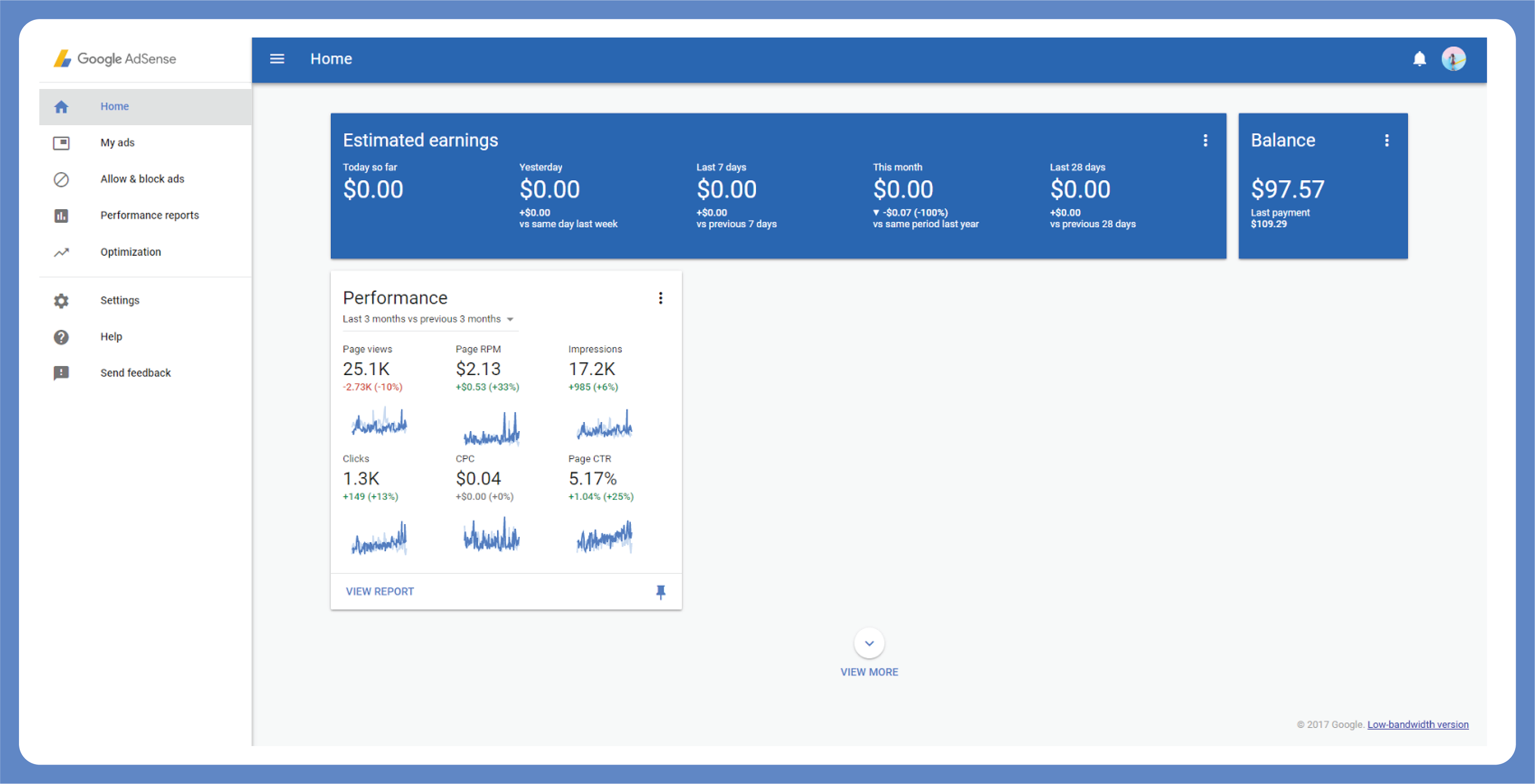This screenshot has width=1535, height=784.
Task: Click VIEW REPORT link
Action: 380,592
